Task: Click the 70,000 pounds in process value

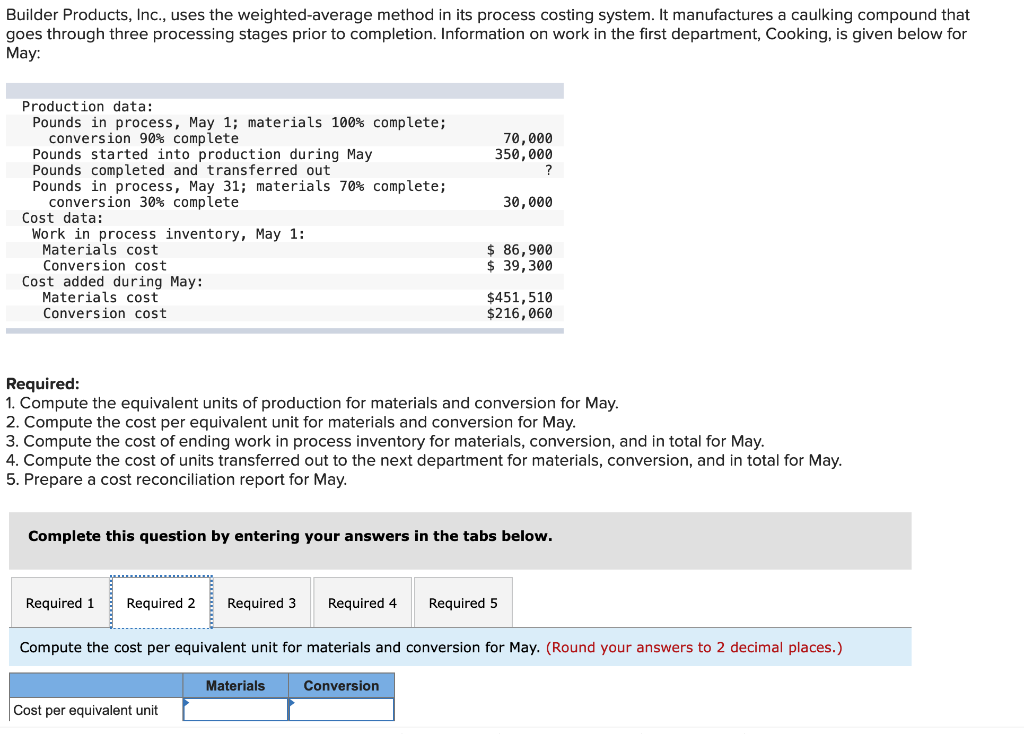Action: (x=528, y=138)
